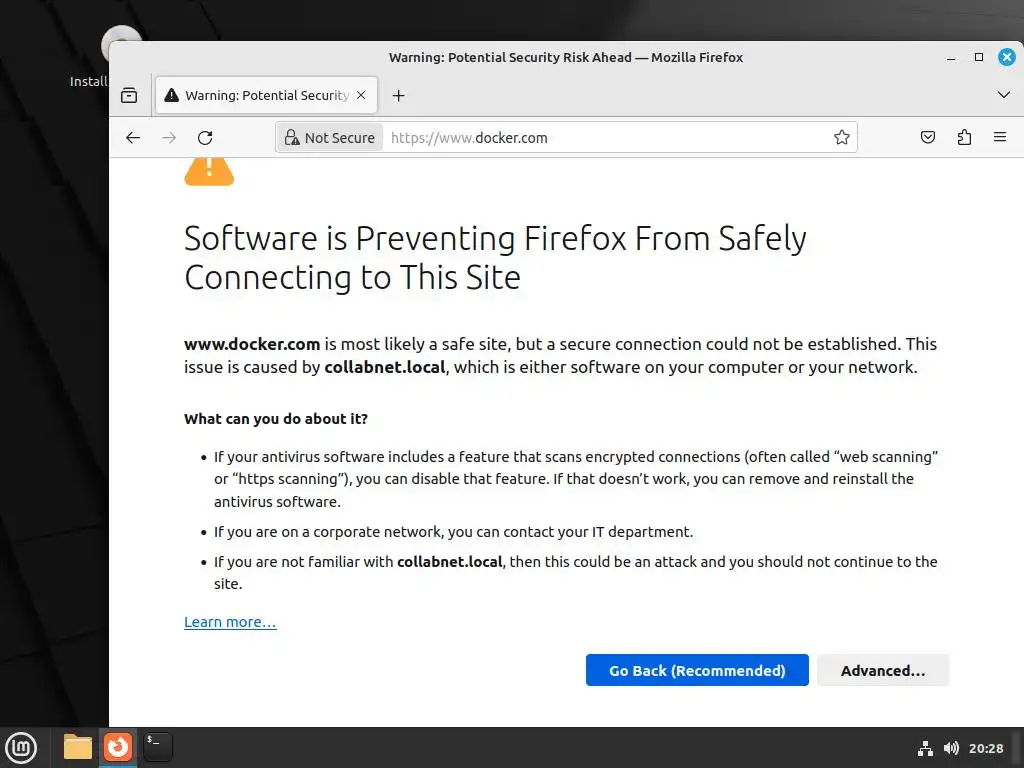Open the Pocket save icon
Image resolution: width=1024 pixels, height=768 pixels.
pos(928,138)
